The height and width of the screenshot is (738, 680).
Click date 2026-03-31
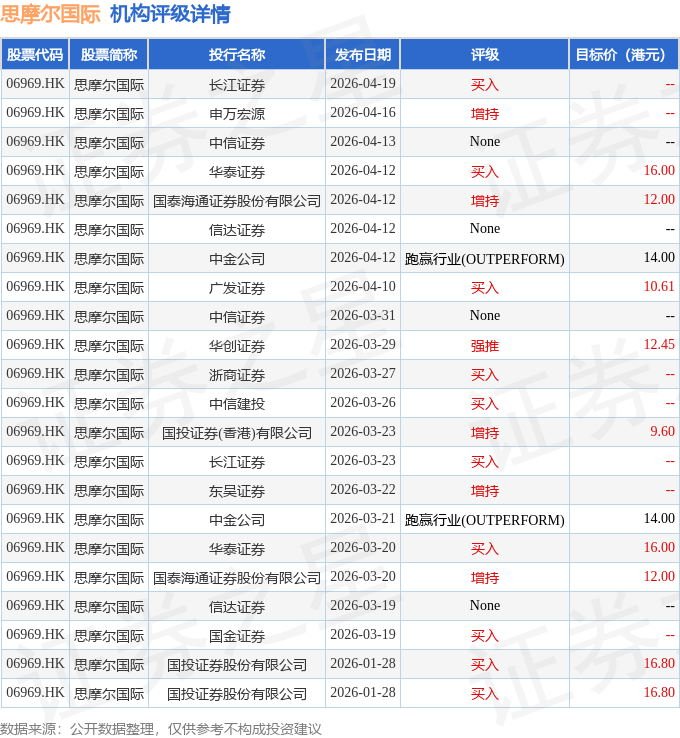coord(363,316)
